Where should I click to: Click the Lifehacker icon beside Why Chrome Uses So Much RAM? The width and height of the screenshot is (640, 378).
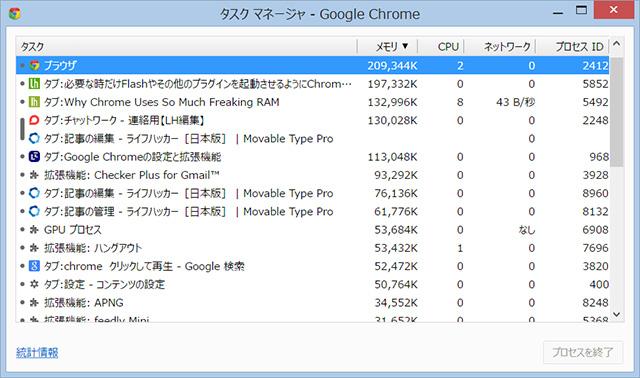(x=34, y=102)
